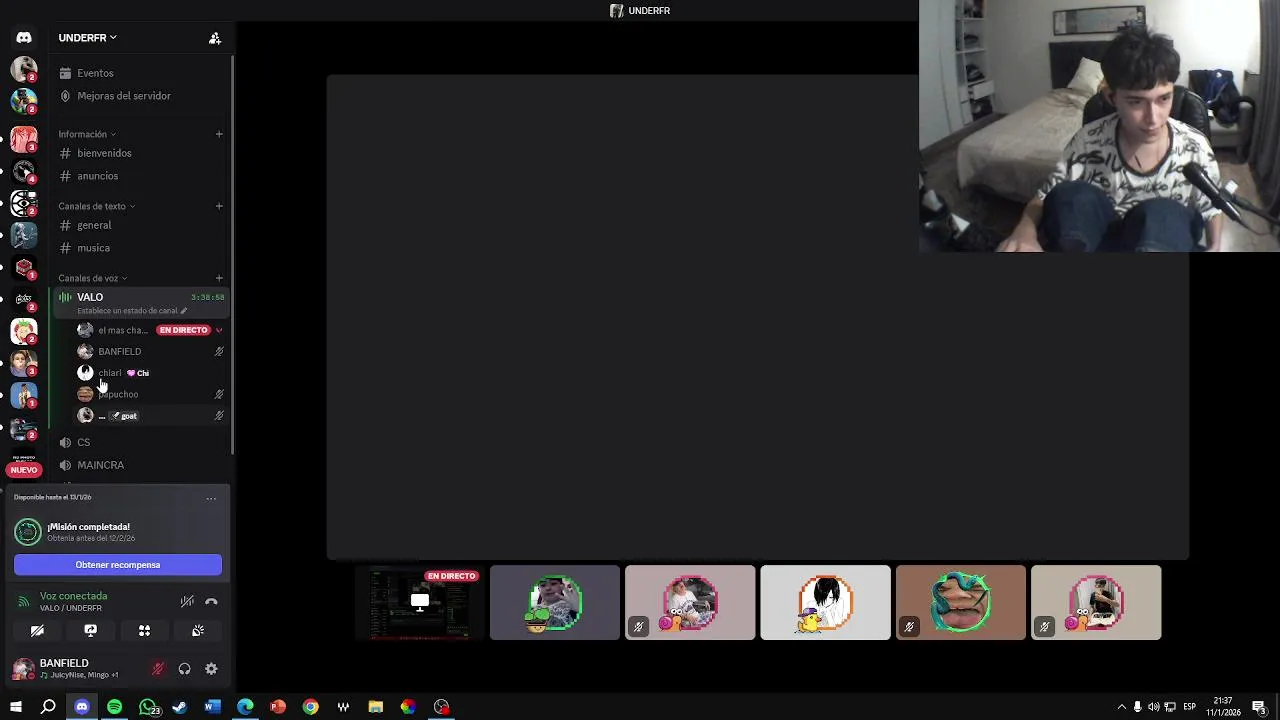Open Mejoras del servidor
This screenshot has height=720, width=1280.
(141, 96)
